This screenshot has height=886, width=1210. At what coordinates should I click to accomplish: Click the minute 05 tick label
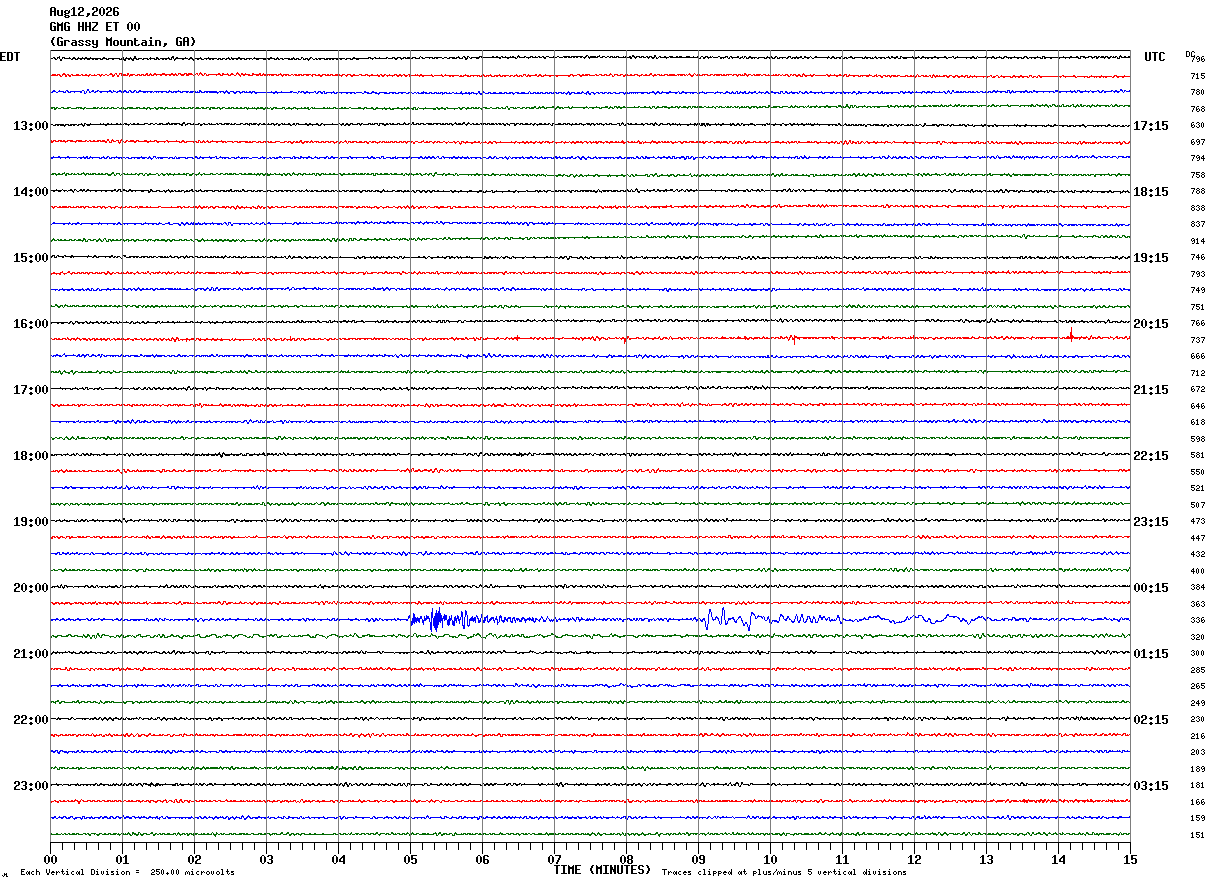click(x=410, y=859)
